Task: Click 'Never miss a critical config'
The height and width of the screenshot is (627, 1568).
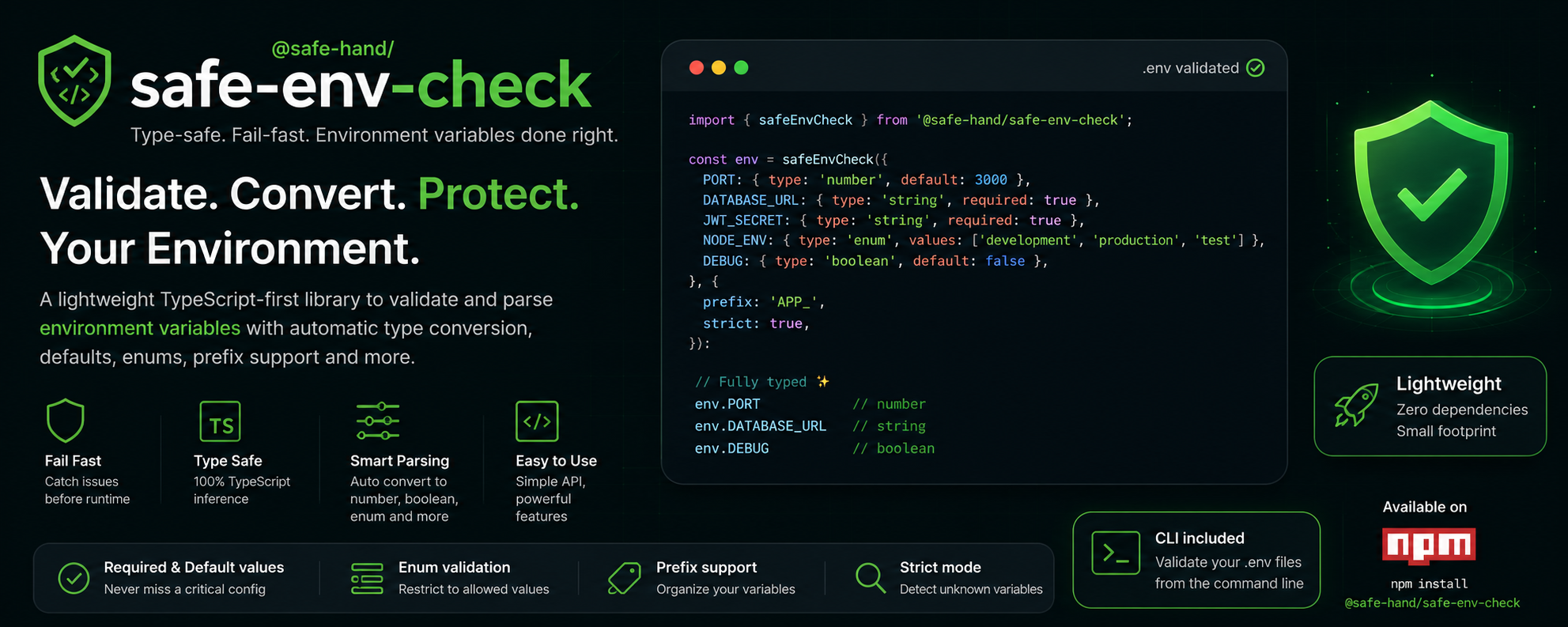Action: click(184, 589)
